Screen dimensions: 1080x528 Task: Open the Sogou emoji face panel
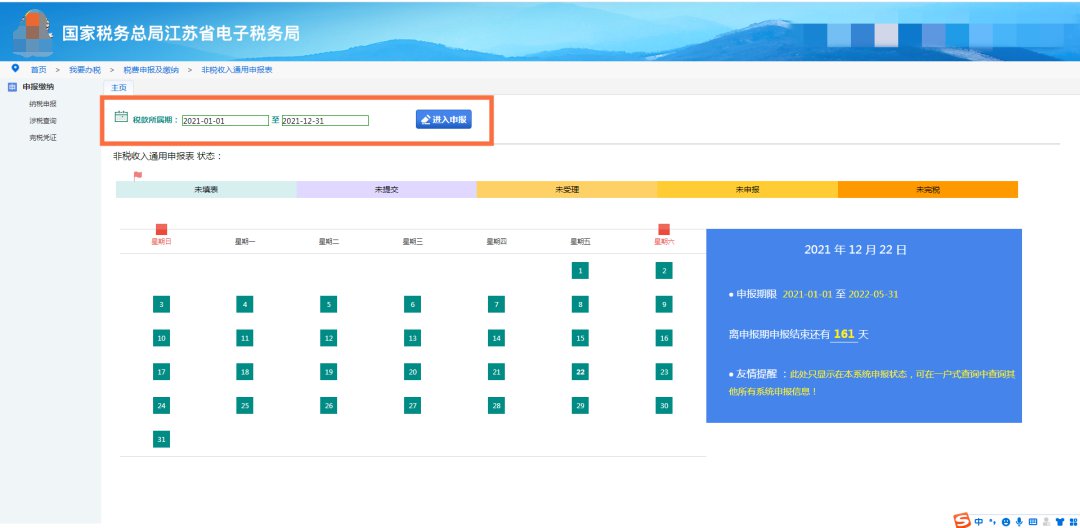1005,521
